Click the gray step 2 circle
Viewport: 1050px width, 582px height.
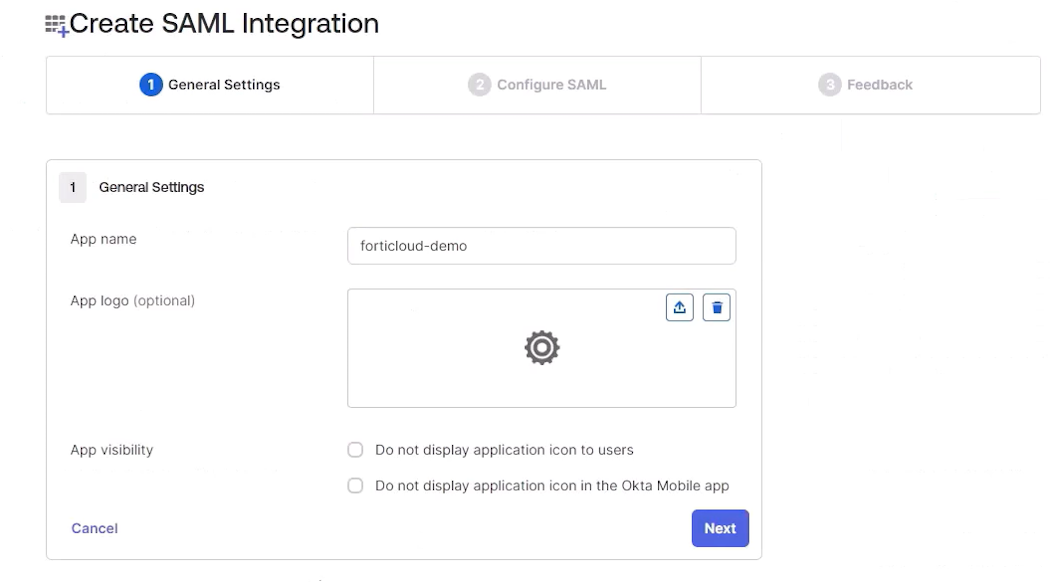(479, 85)
